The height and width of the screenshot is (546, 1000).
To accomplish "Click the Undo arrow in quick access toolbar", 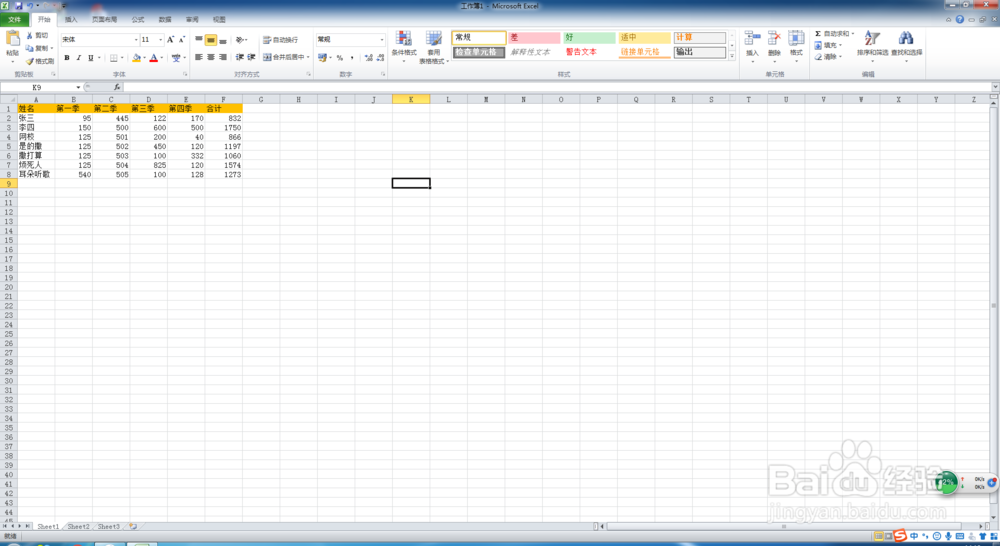I will (x=30, y=6).
